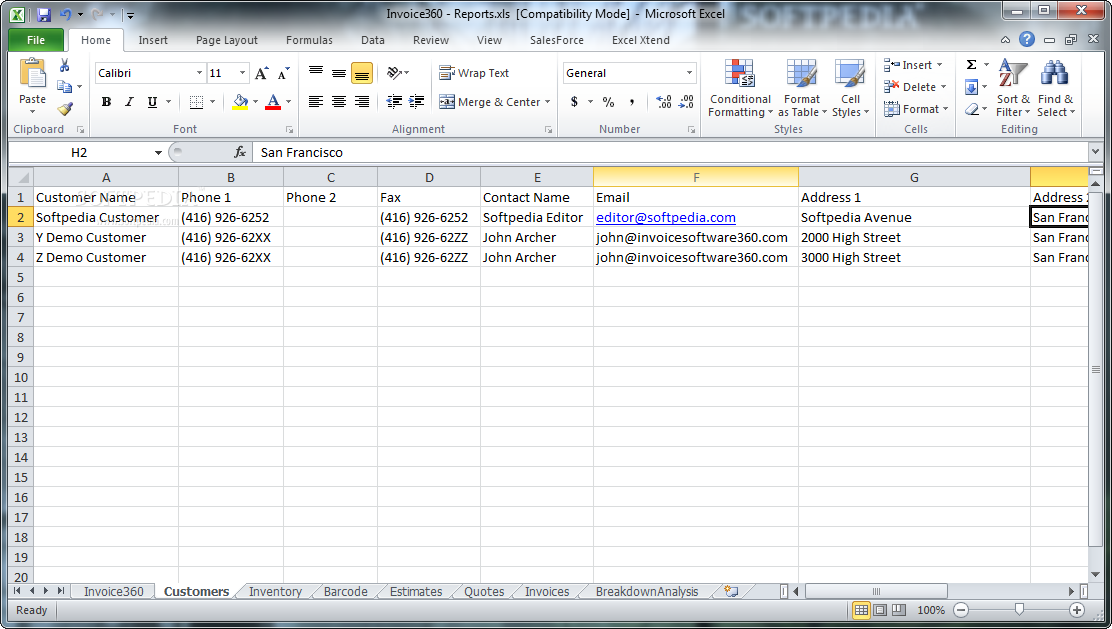Toggle Bold formatting
The height and width of the screenshot is (629, 1112).
tap(106, 102)
